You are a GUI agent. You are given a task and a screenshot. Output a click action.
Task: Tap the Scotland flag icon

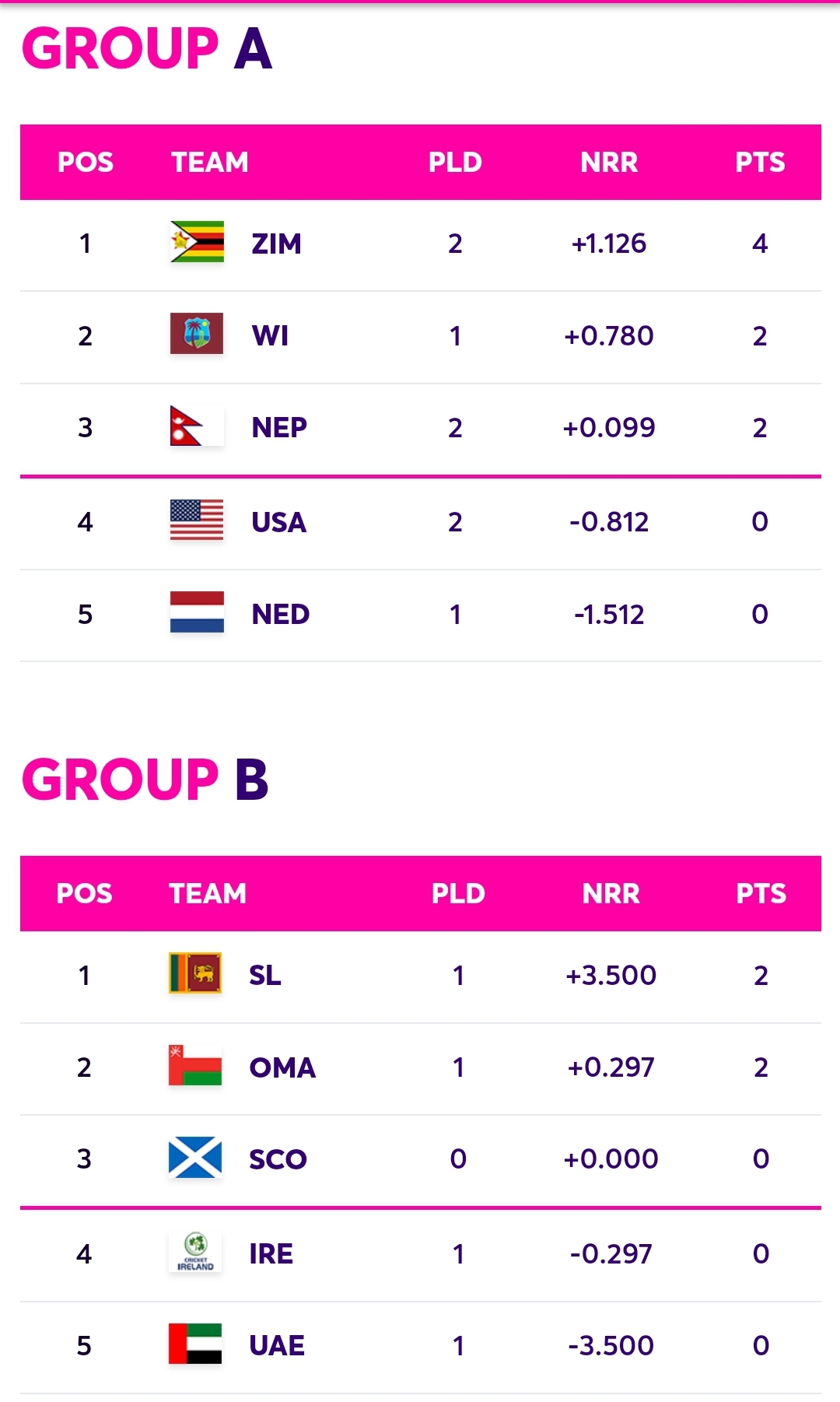pos(195,1158)
